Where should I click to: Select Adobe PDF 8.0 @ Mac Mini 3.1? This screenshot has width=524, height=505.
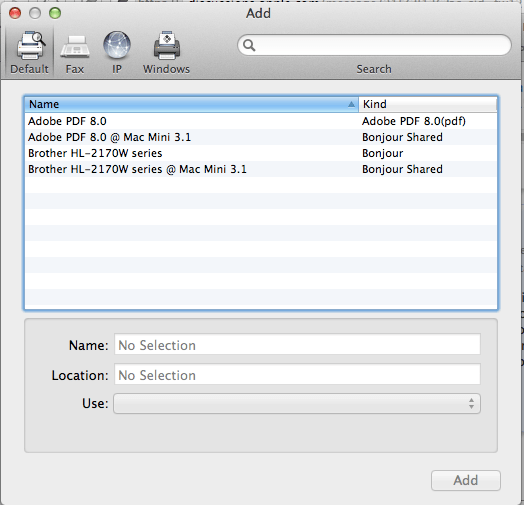click(261, 137)
